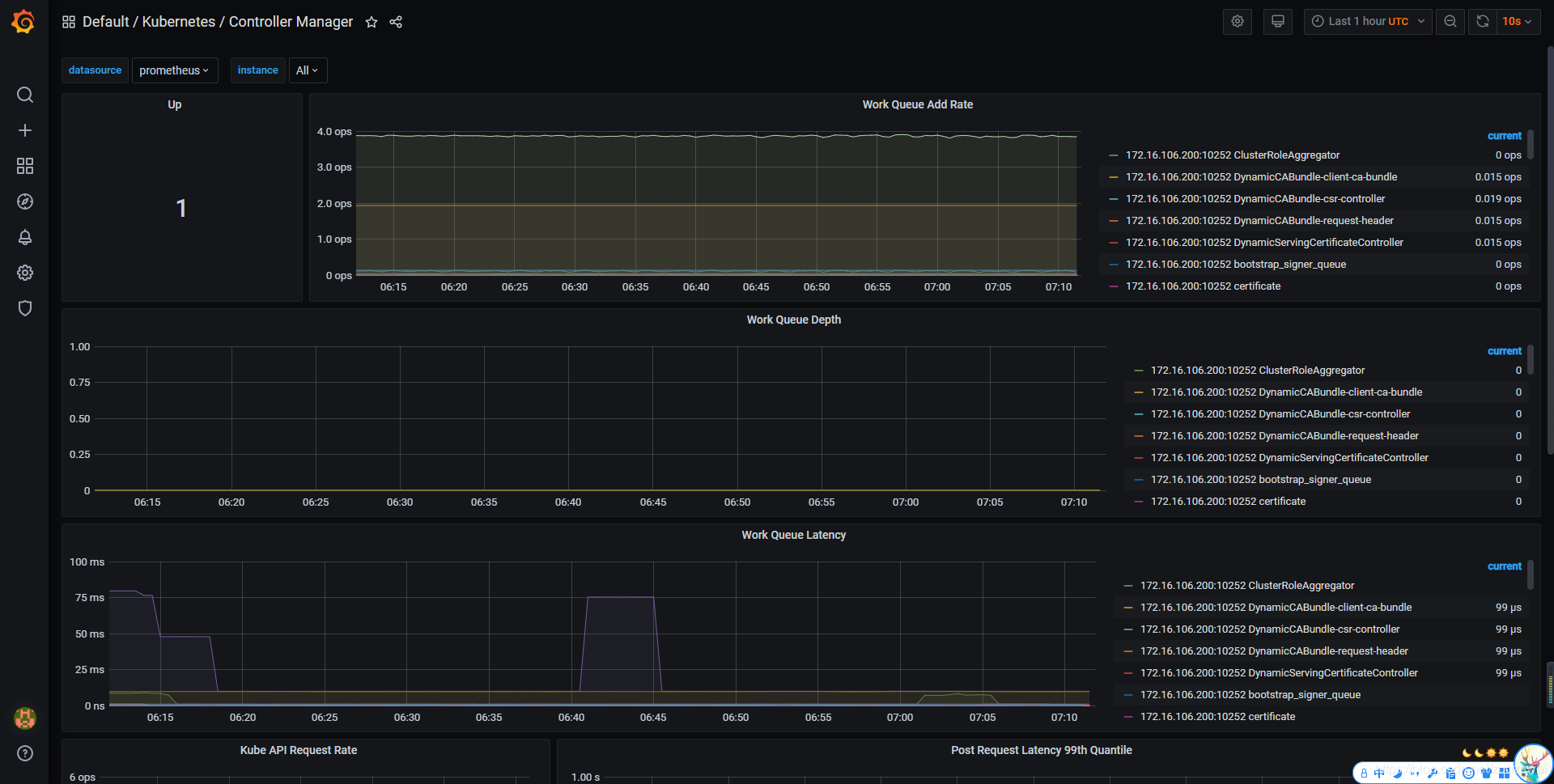Toggle DynamicServingCertificateController series in Queue Latency legend
Image resolution: width=1554 pixels, height=784 pixels.
click(x=1279, y=673)
